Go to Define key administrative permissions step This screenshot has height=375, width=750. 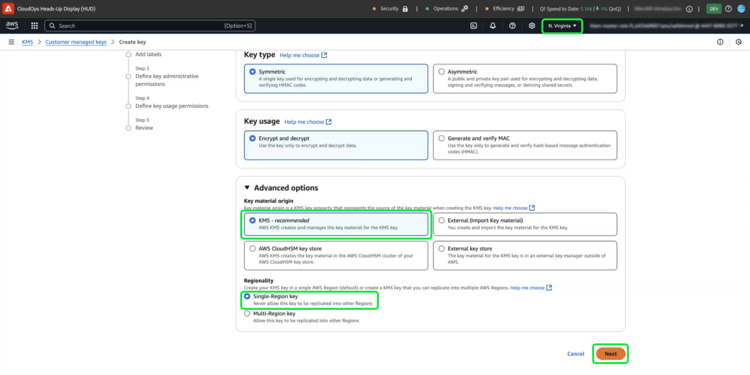[167, 80]
